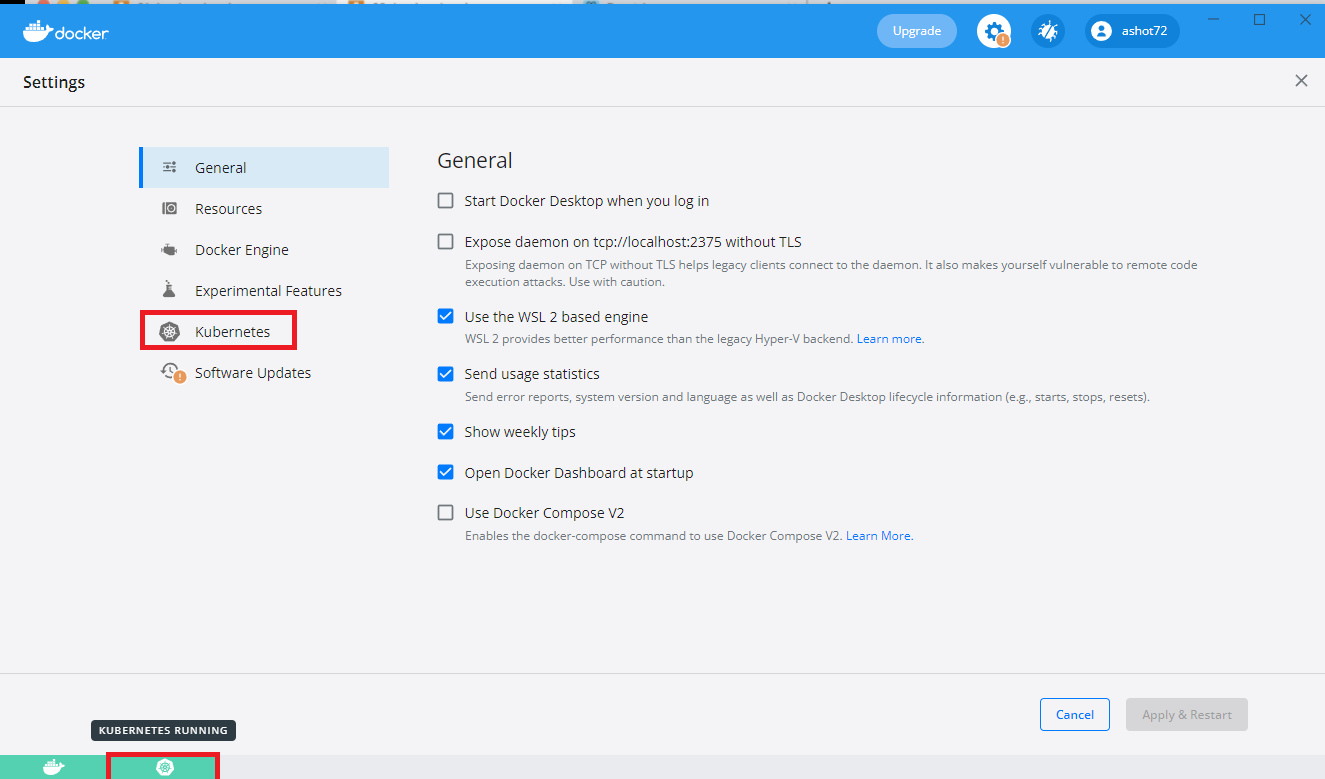Click the Docker Engine sidebar icon
This screenshot has height=779, width=1325.
169,250
